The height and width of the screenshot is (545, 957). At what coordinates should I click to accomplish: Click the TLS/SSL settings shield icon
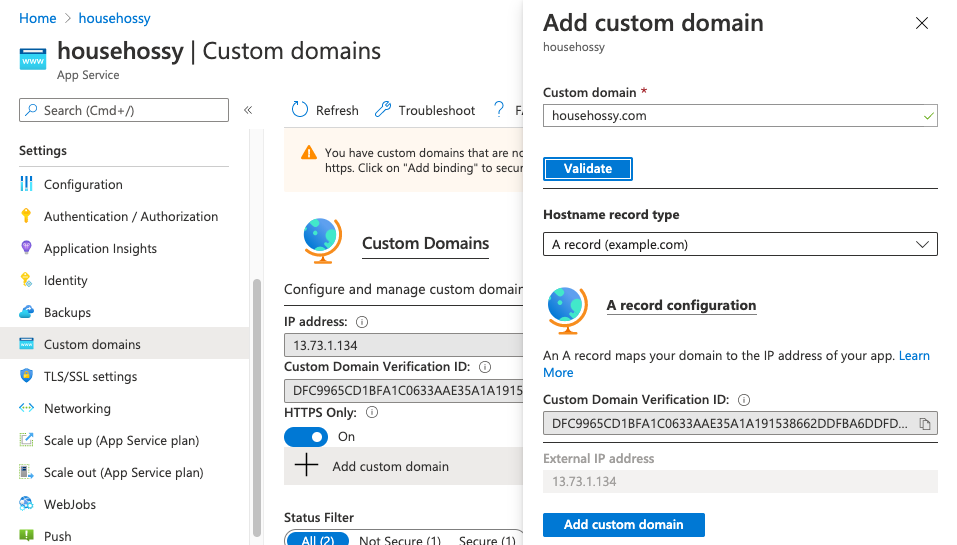point(26,375)
